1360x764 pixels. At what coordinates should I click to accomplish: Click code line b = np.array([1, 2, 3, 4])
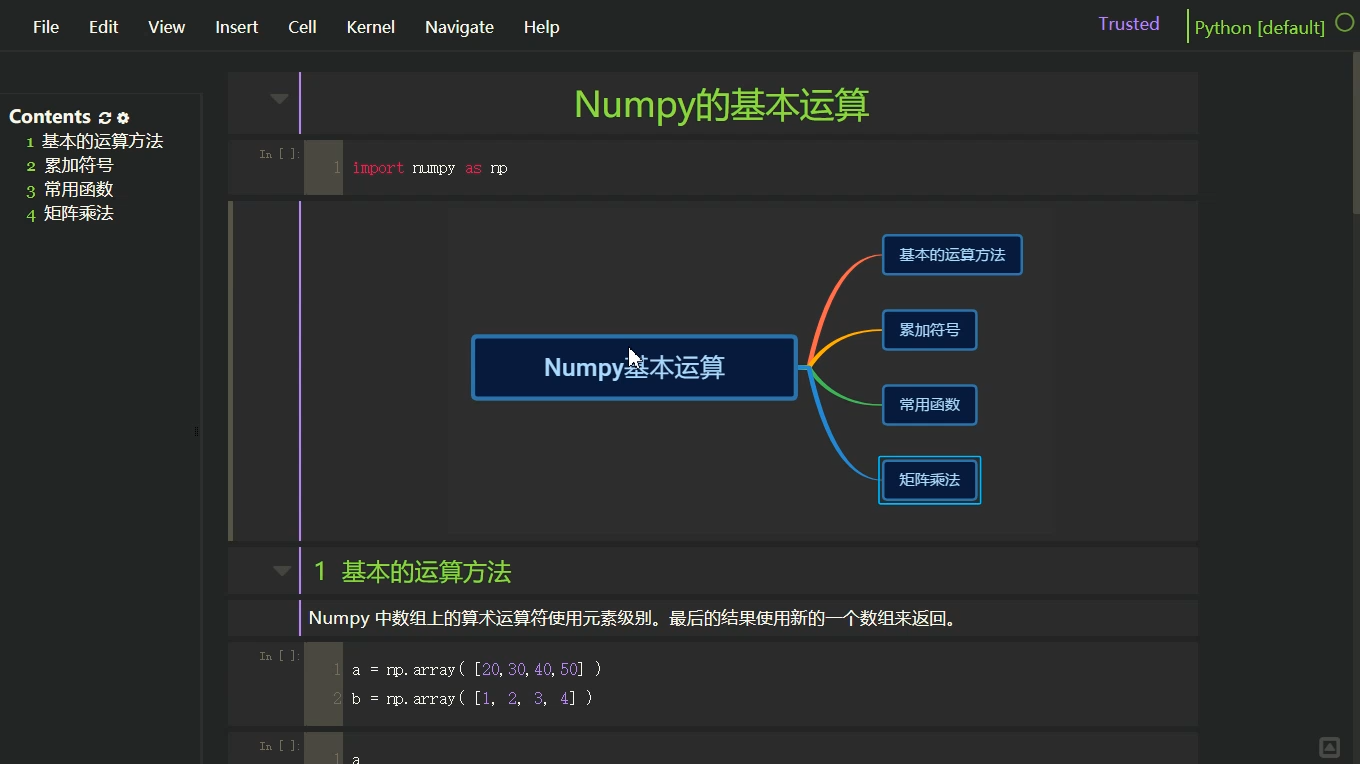click(x=472, y=698)
